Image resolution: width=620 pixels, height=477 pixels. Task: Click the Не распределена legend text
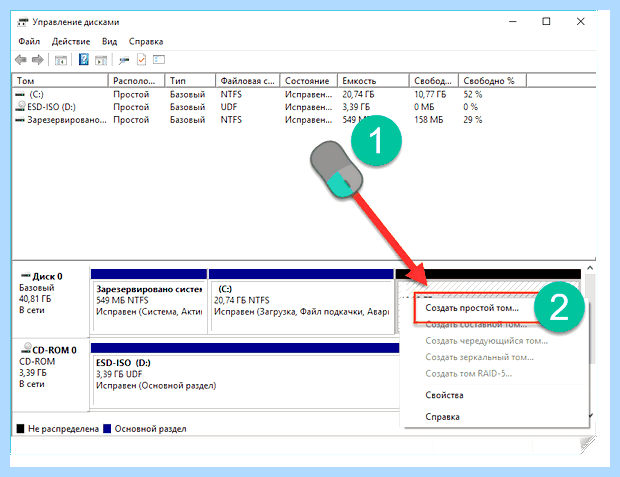point(63,429)
